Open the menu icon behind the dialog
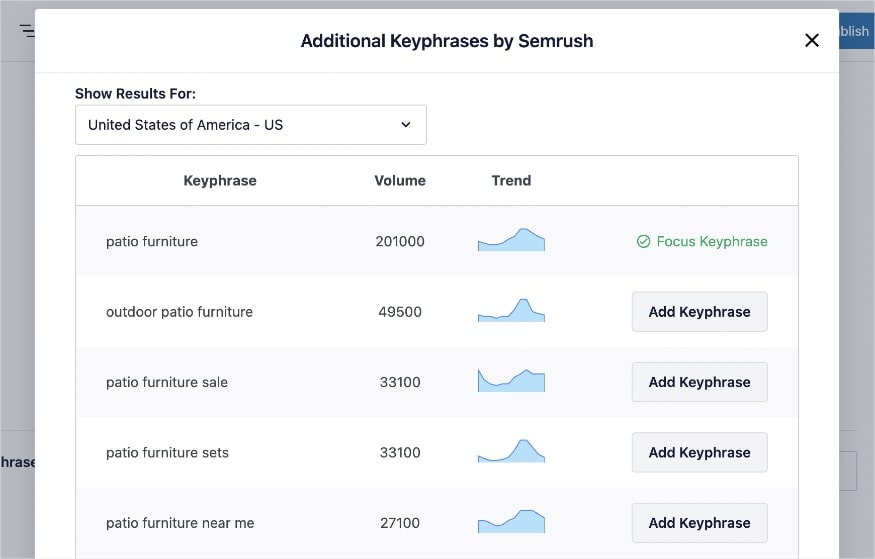The width and height of the screenshot is (875, 559). pos(27,30)
